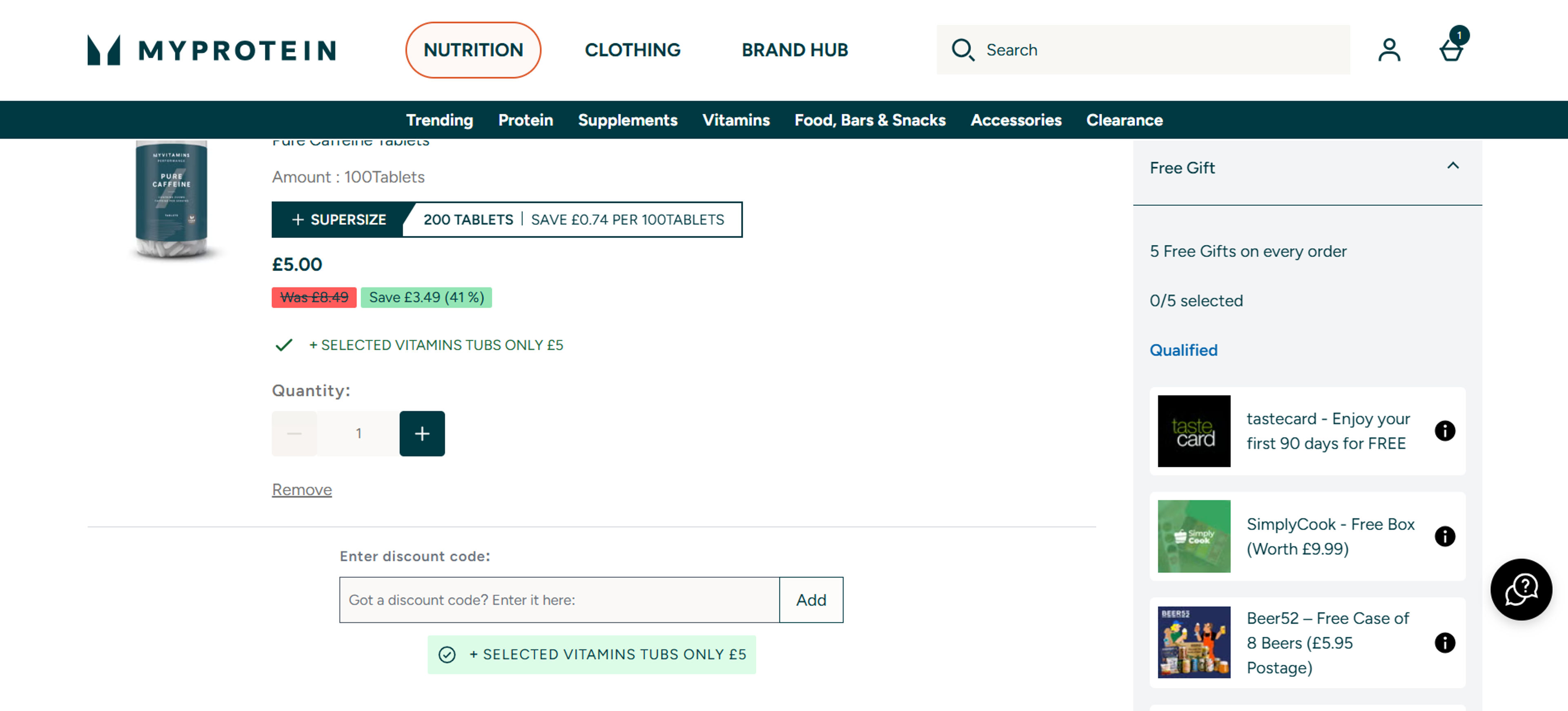Screen dimensions: 1568x711
Task: Open the MYPROTEIN logo homepage
Action: click(211, 50)
